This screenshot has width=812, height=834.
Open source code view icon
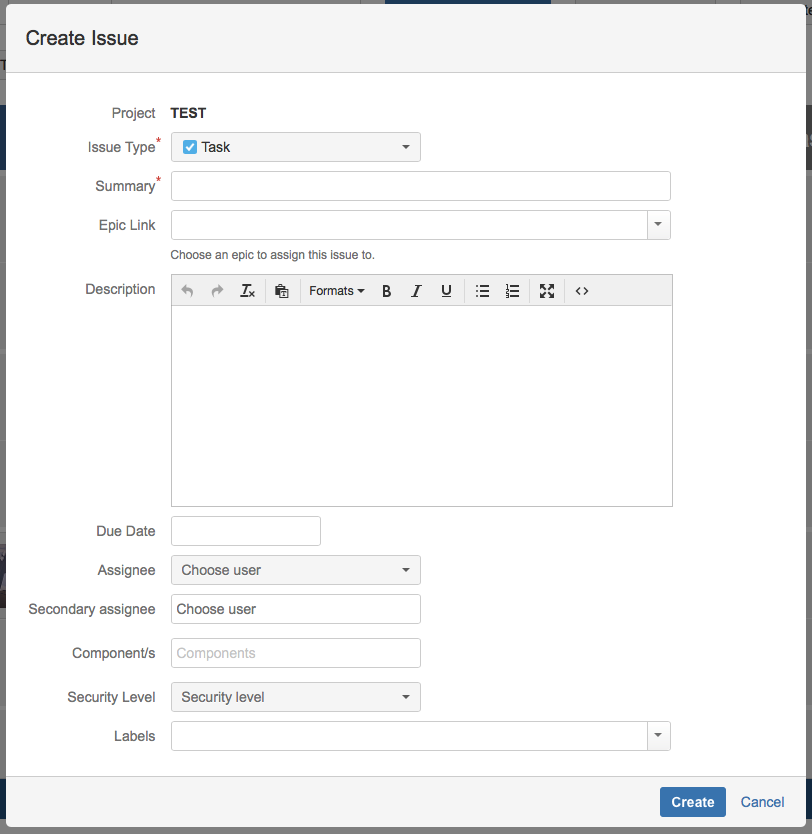coord(582,291)
